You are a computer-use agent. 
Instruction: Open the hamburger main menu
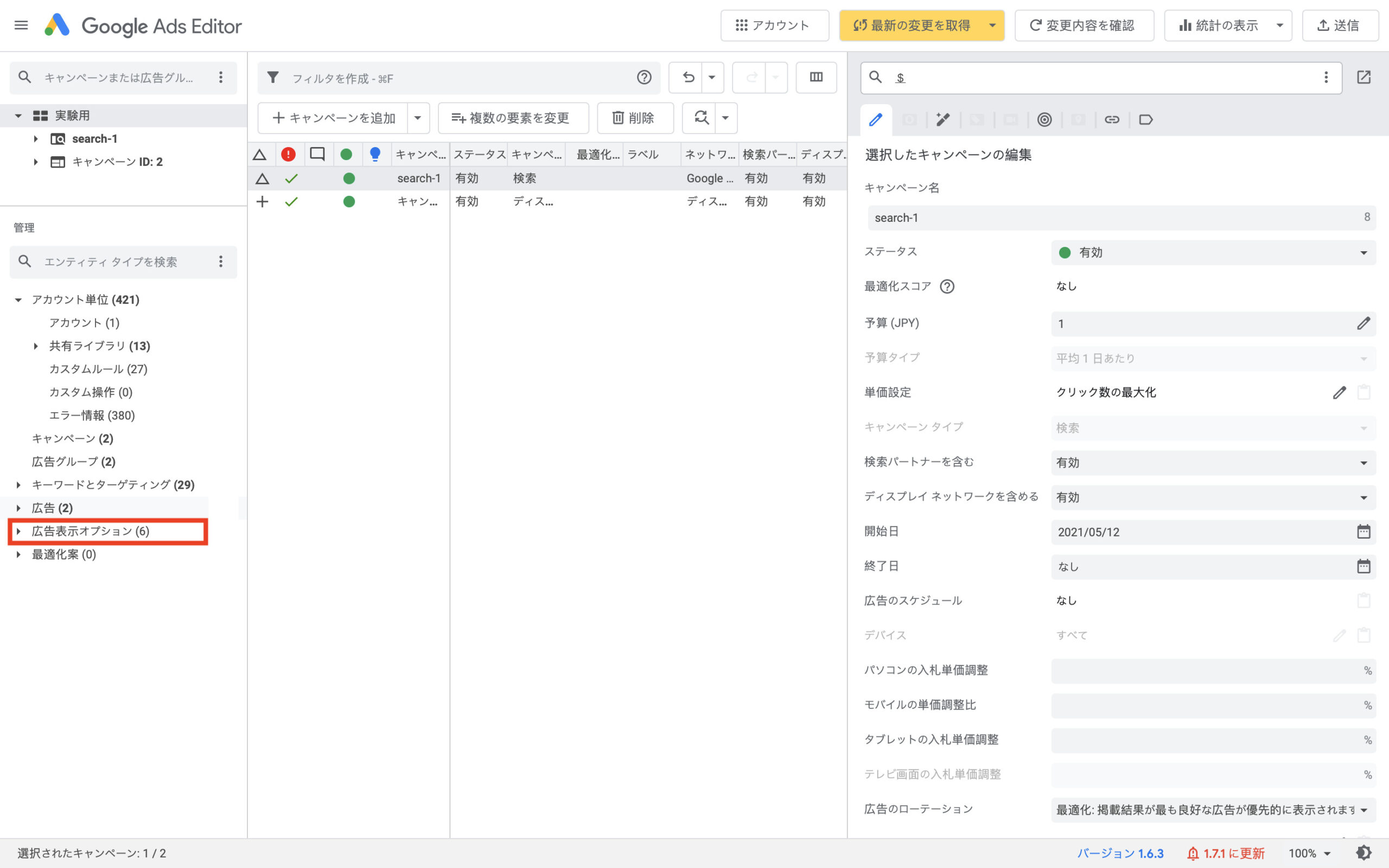[21, 25]
